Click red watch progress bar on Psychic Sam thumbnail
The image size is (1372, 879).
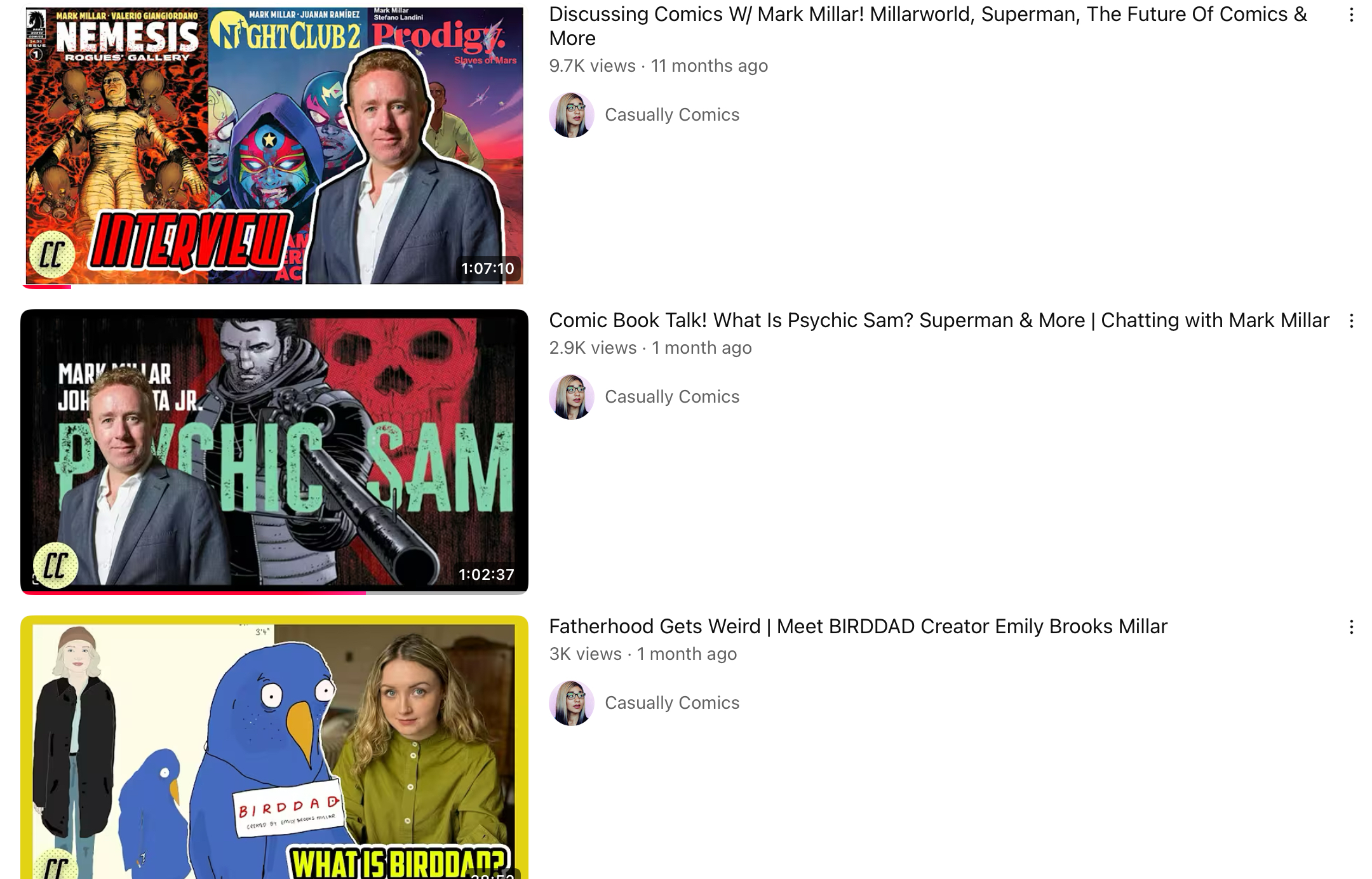tap(194, 593)
